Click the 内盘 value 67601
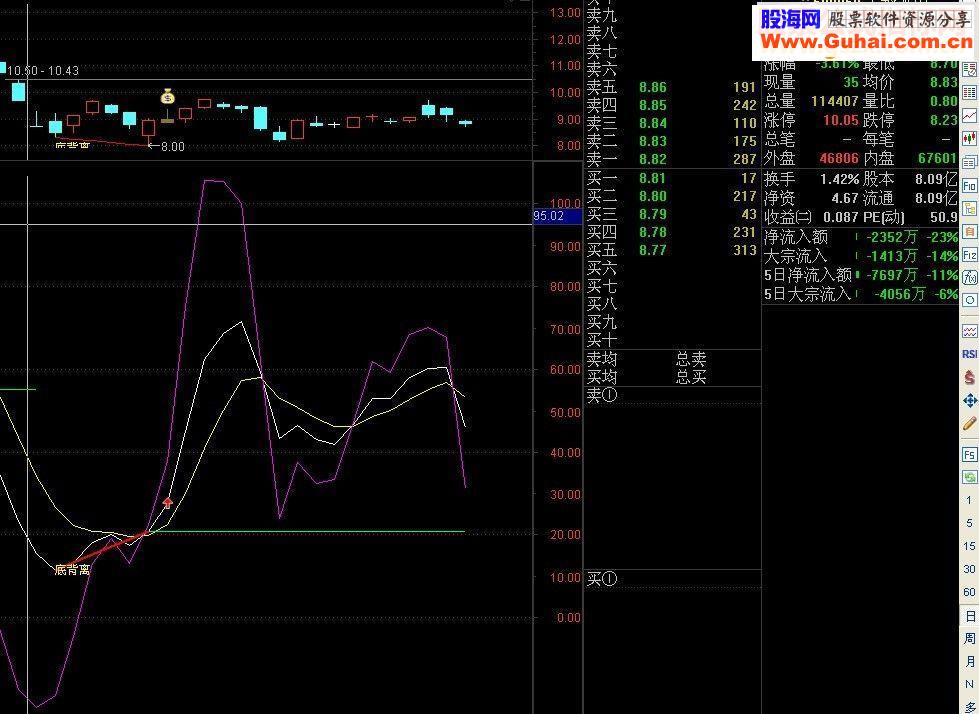This screenshot has width=979, height=714. pyautogui.click(x=937, y=159)
